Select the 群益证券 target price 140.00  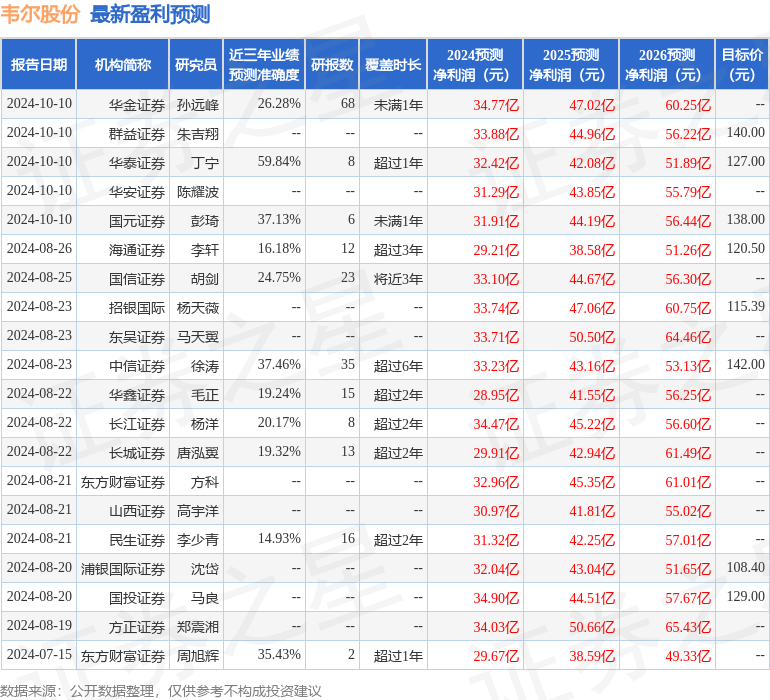745,133
